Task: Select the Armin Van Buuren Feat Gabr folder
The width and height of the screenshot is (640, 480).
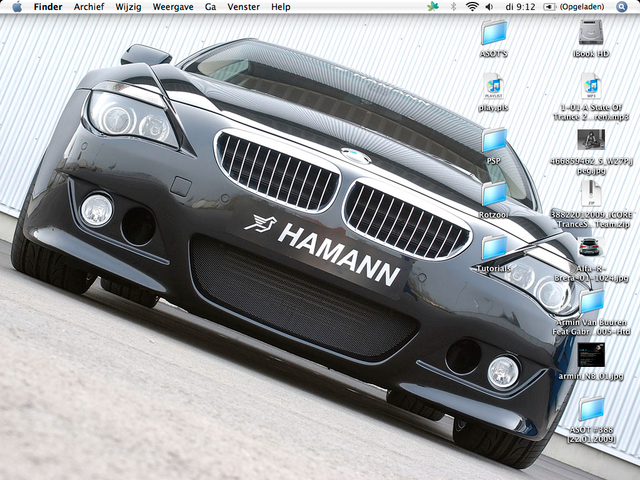Action: pos(592,302)
